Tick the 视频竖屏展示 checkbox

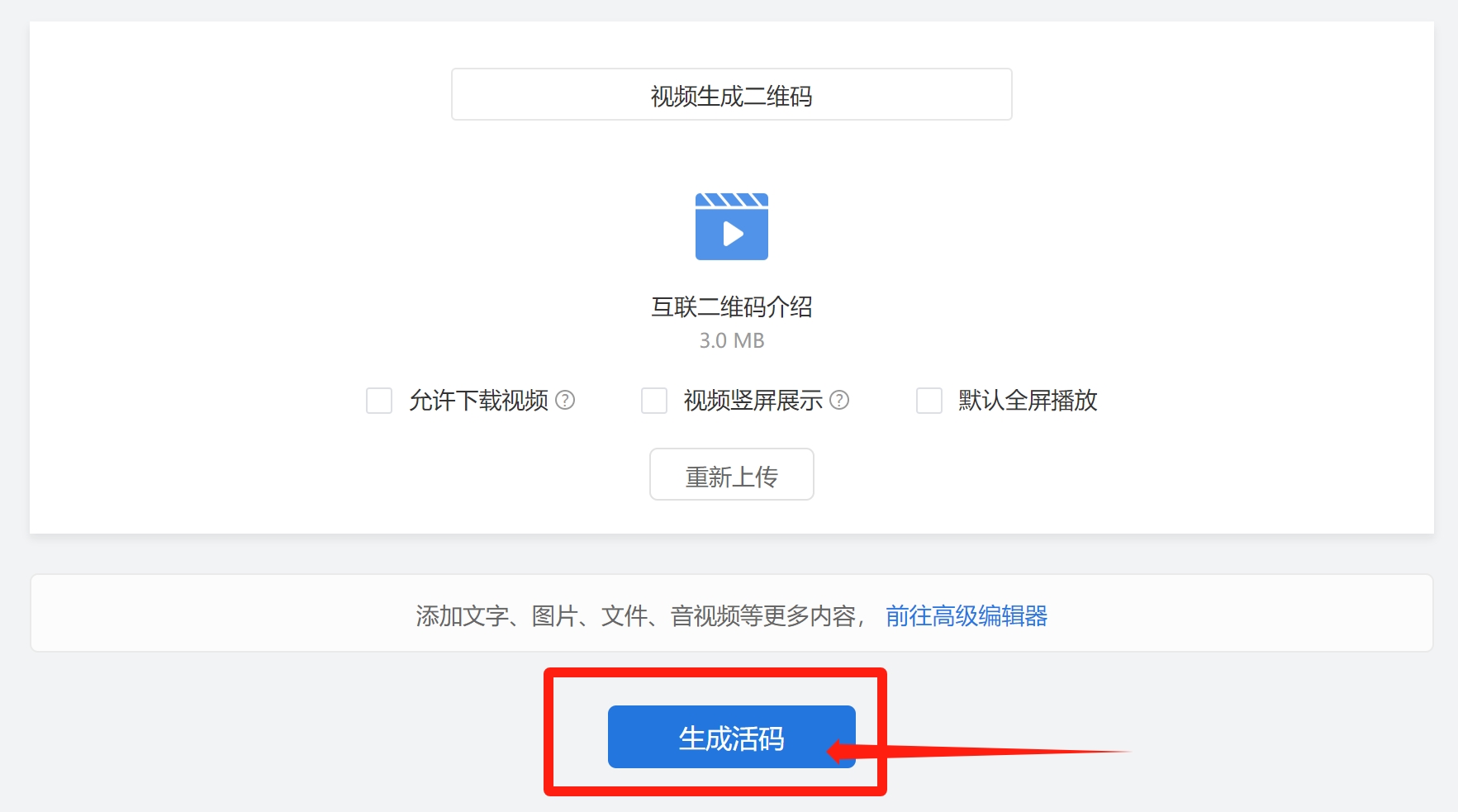point(654,401)
